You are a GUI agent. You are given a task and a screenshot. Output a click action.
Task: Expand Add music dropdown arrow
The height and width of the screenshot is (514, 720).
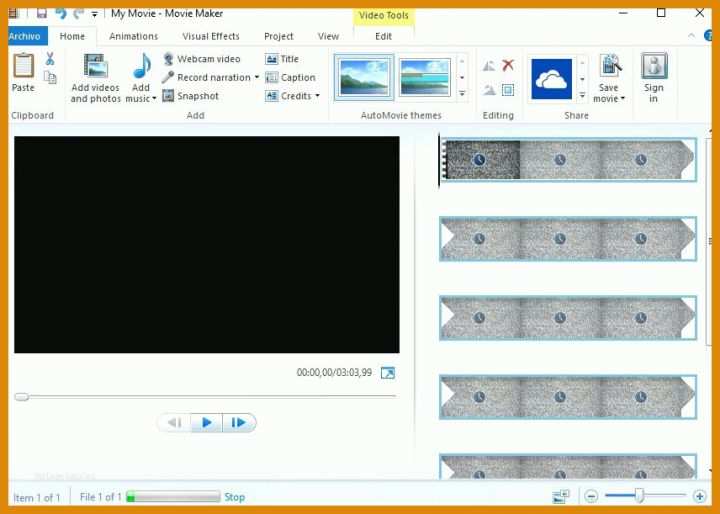[x=154, y=98]
